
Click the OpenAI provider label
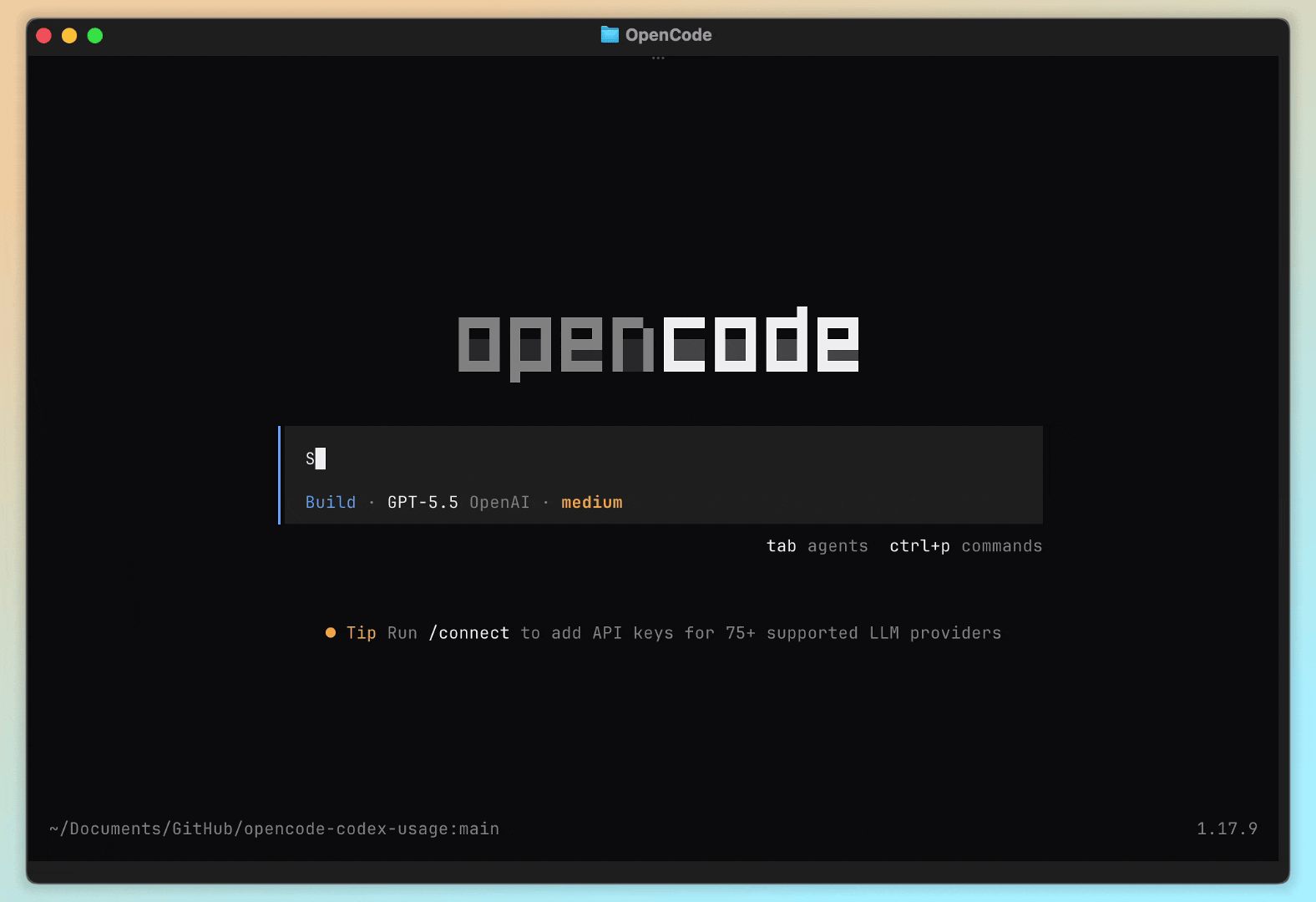click(499, 502)
